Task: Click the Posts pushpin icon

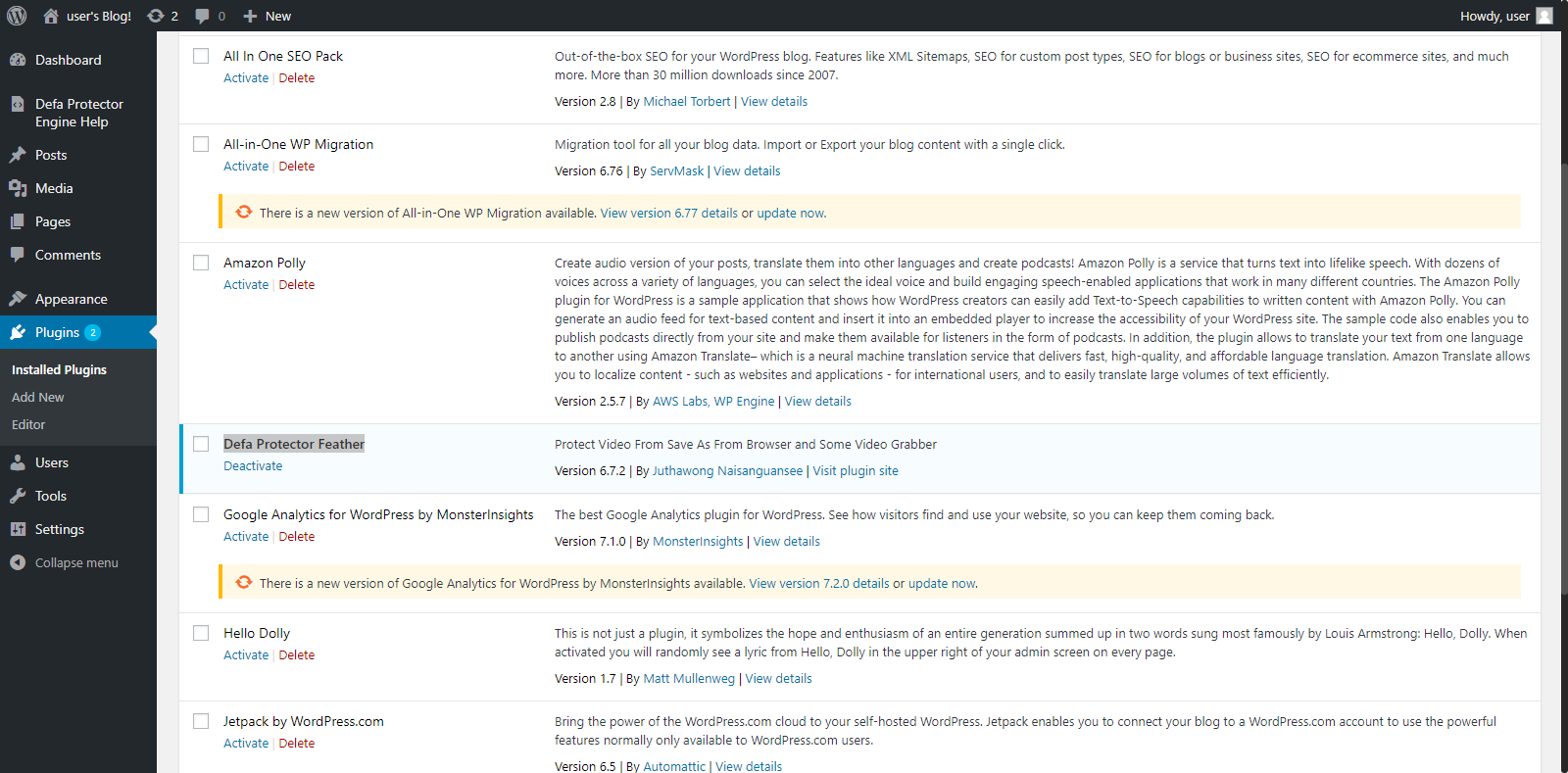Action: pos(18,155)
